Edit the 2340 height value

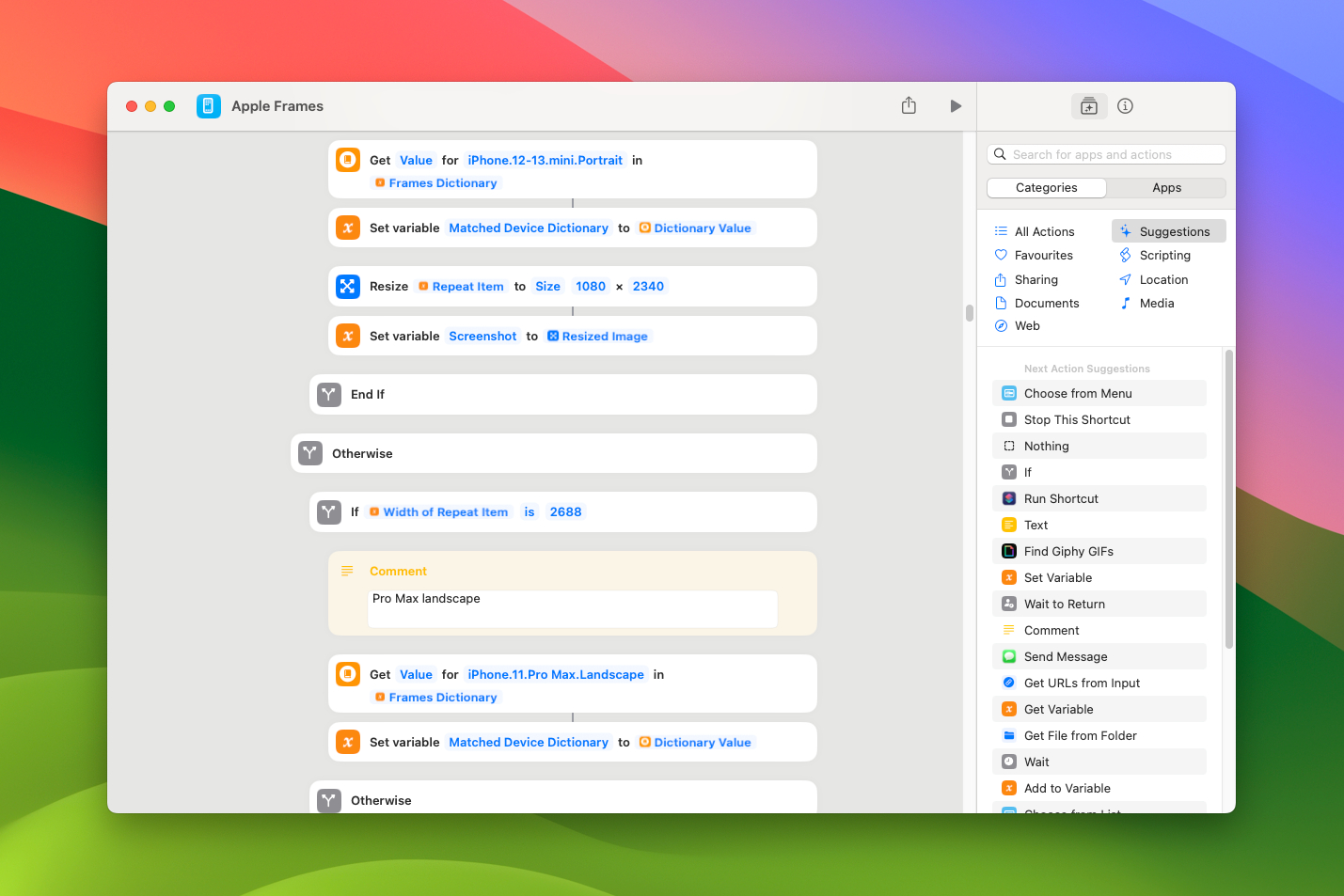(x=648, y=286)
